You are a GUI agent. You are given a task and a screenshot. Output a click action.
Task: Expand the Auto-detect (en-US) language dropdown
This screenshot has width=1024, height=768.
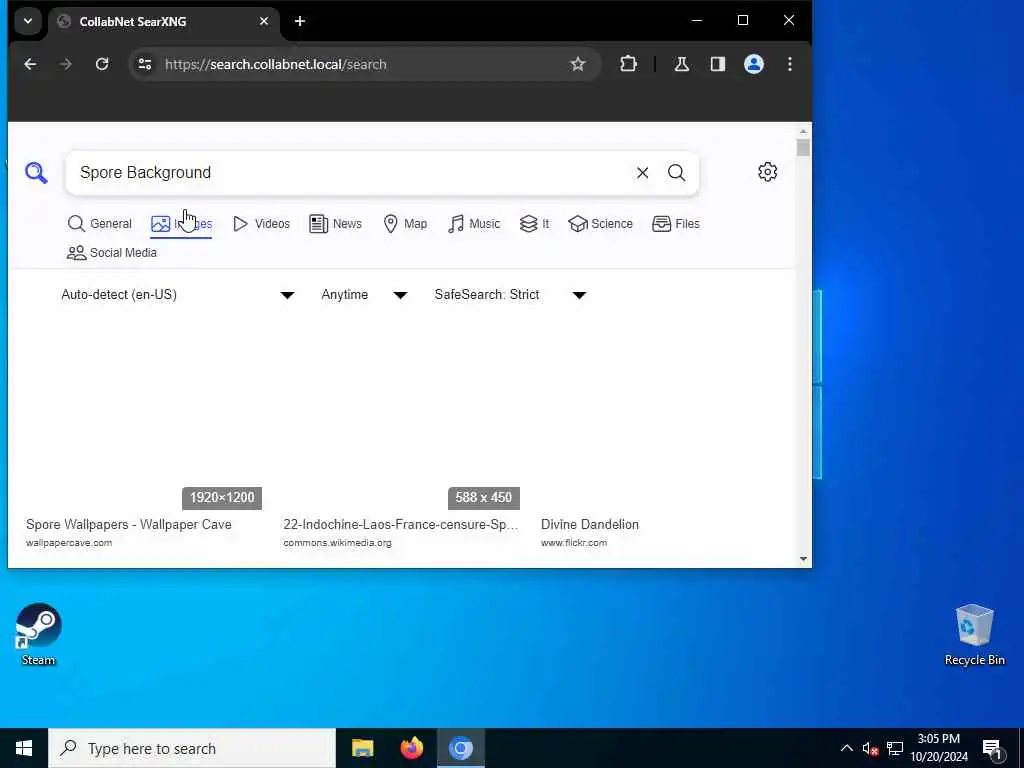(x=178, y=295)
